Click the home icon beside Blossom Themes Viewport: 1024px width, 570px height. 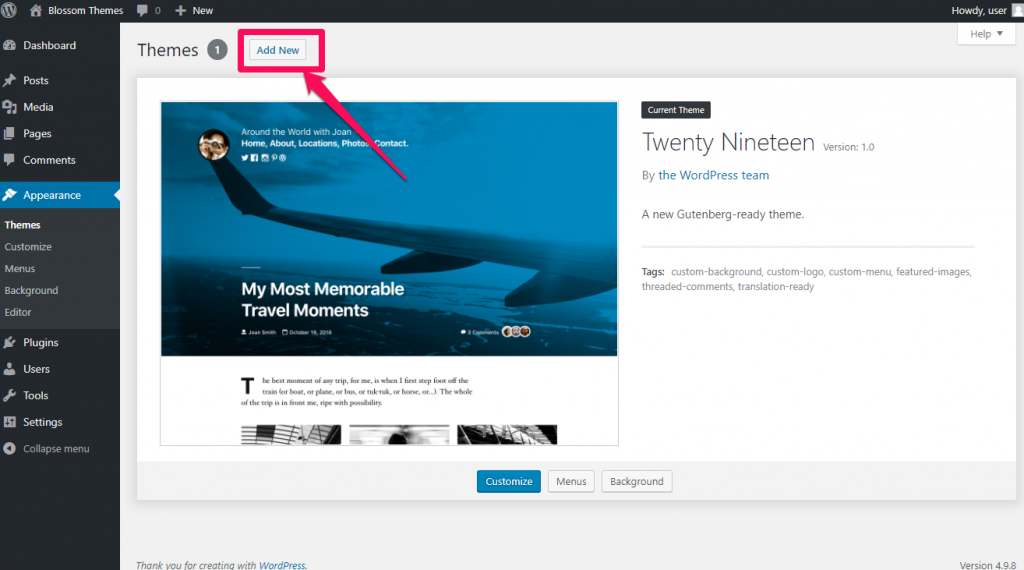tap(36, 10)
